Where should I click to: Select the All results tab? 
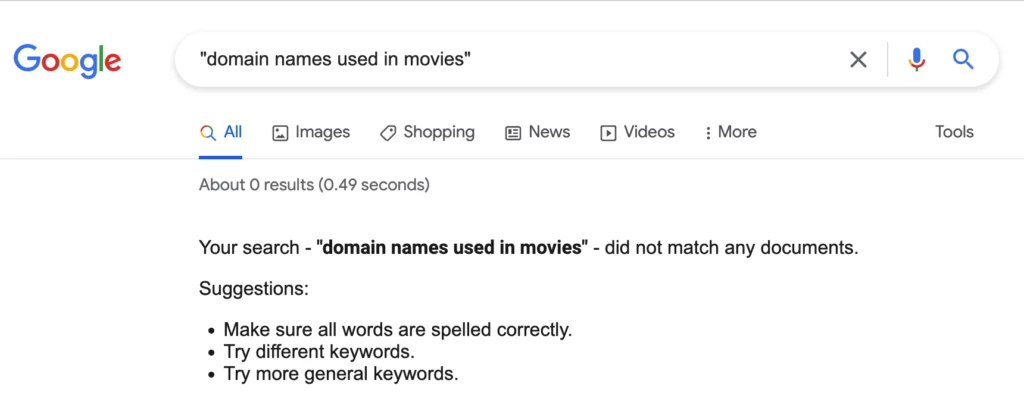[221, 132]
